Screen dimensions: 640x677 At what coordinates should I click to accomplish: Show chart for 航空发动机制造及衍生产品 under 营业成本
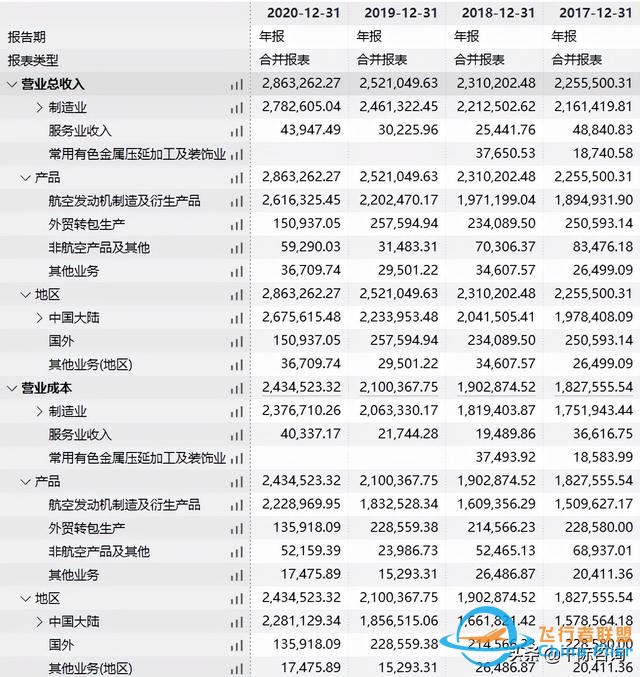237,505
